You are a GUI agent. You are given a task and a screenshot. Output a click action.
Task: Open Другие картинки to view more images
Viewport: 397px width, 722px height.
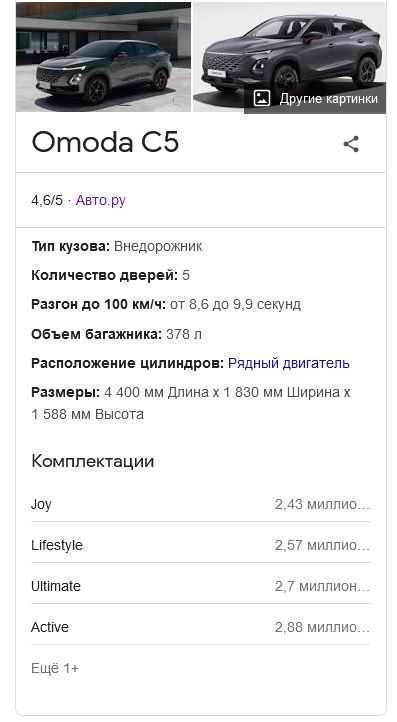tap(315, 98)
